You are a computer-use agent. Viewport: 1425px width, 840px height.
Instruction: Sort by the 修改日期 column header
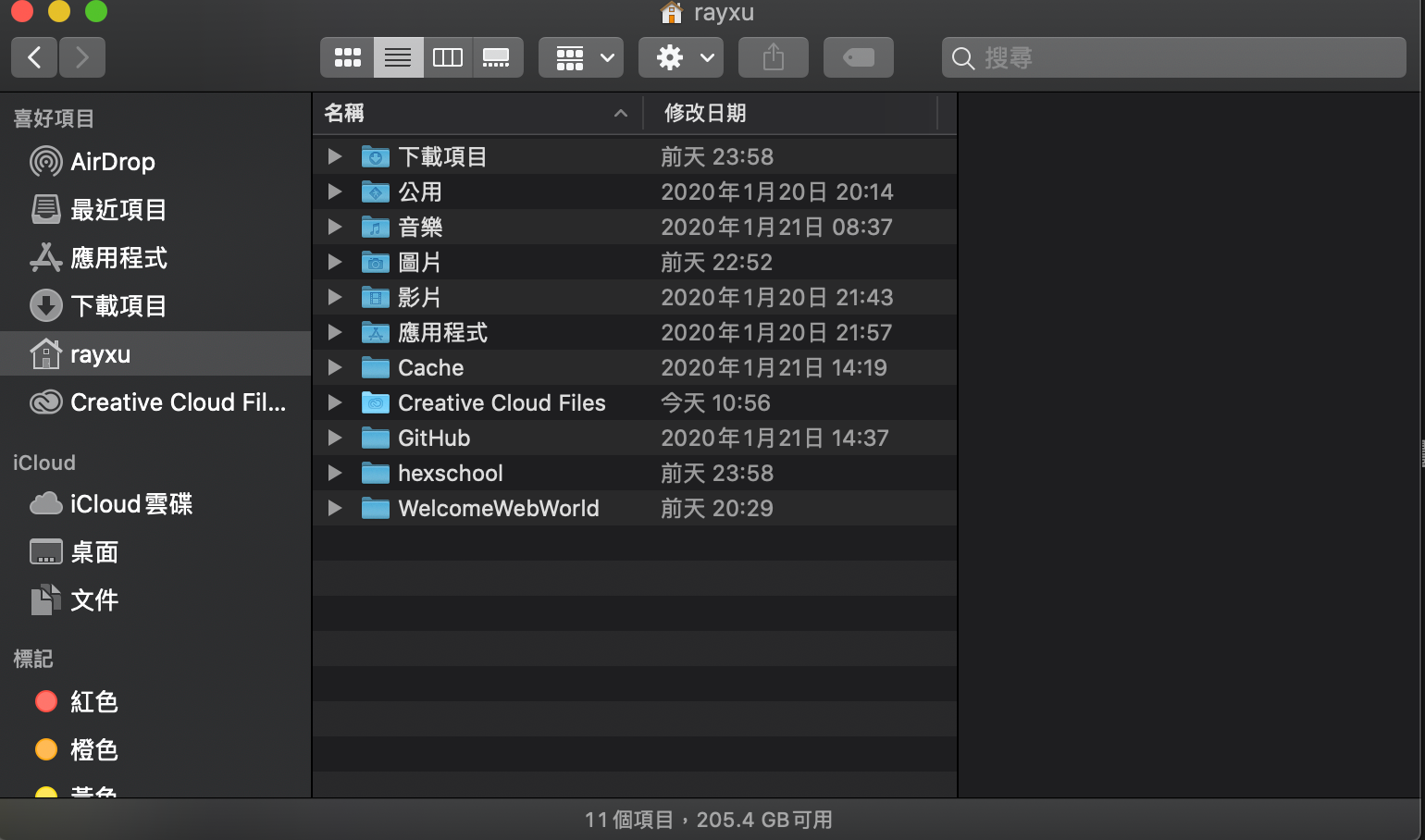(x=790, y=113)
